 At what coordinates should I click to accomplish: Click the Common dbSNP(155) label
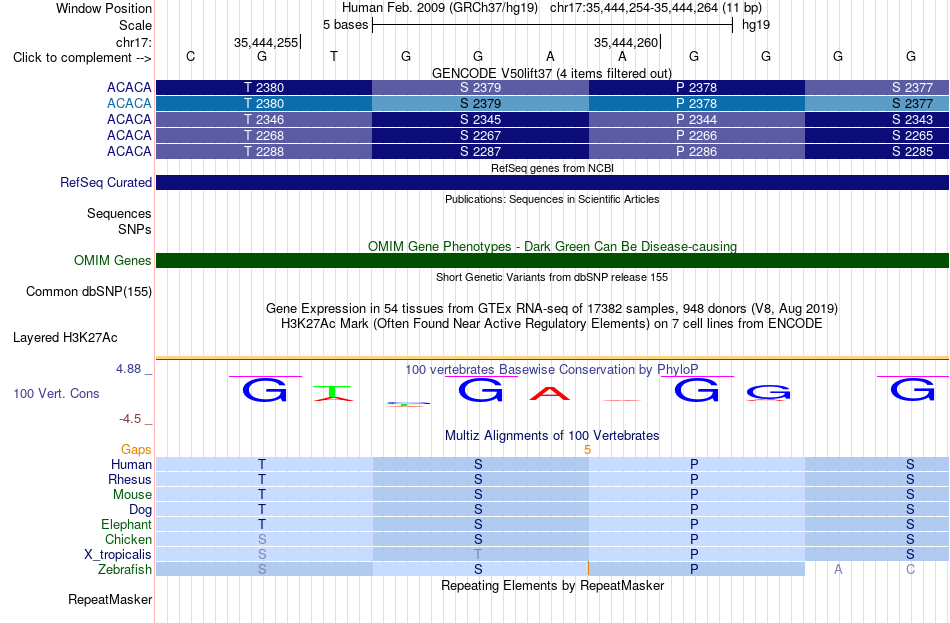click(89, 292)
